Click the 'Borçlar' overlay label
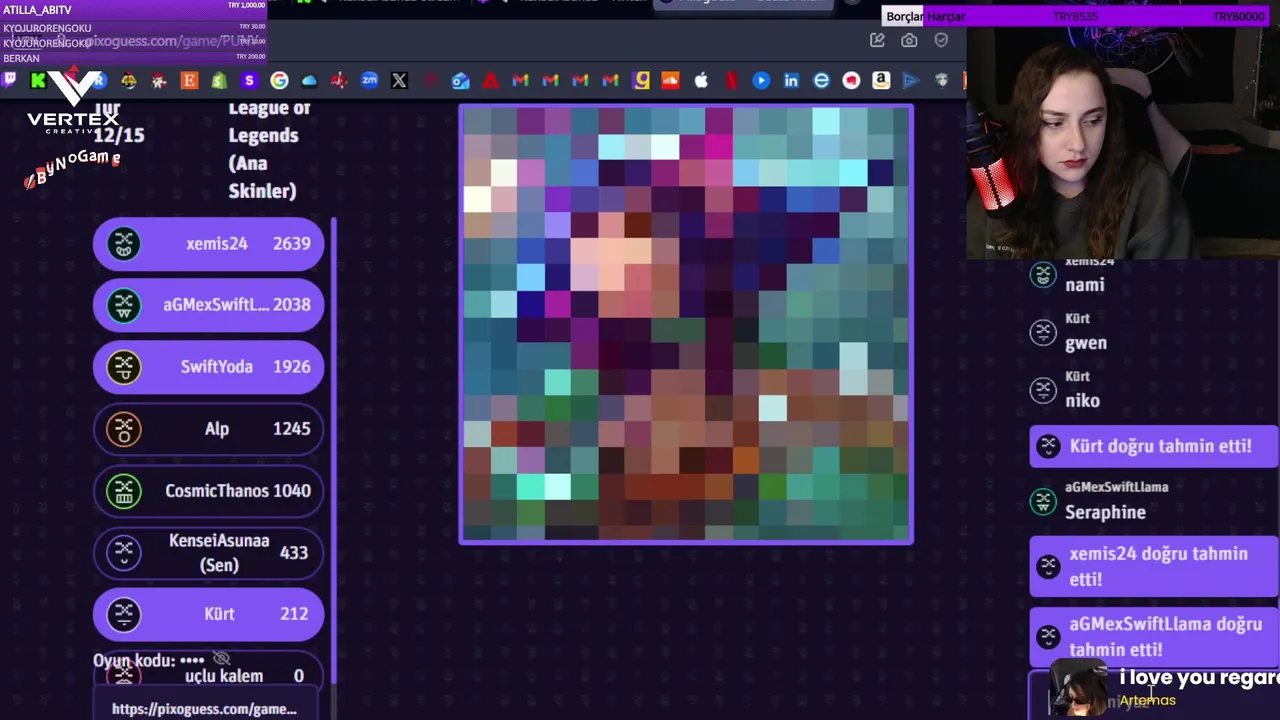Viewport: 1280px width, 720px height. [905, 17]
